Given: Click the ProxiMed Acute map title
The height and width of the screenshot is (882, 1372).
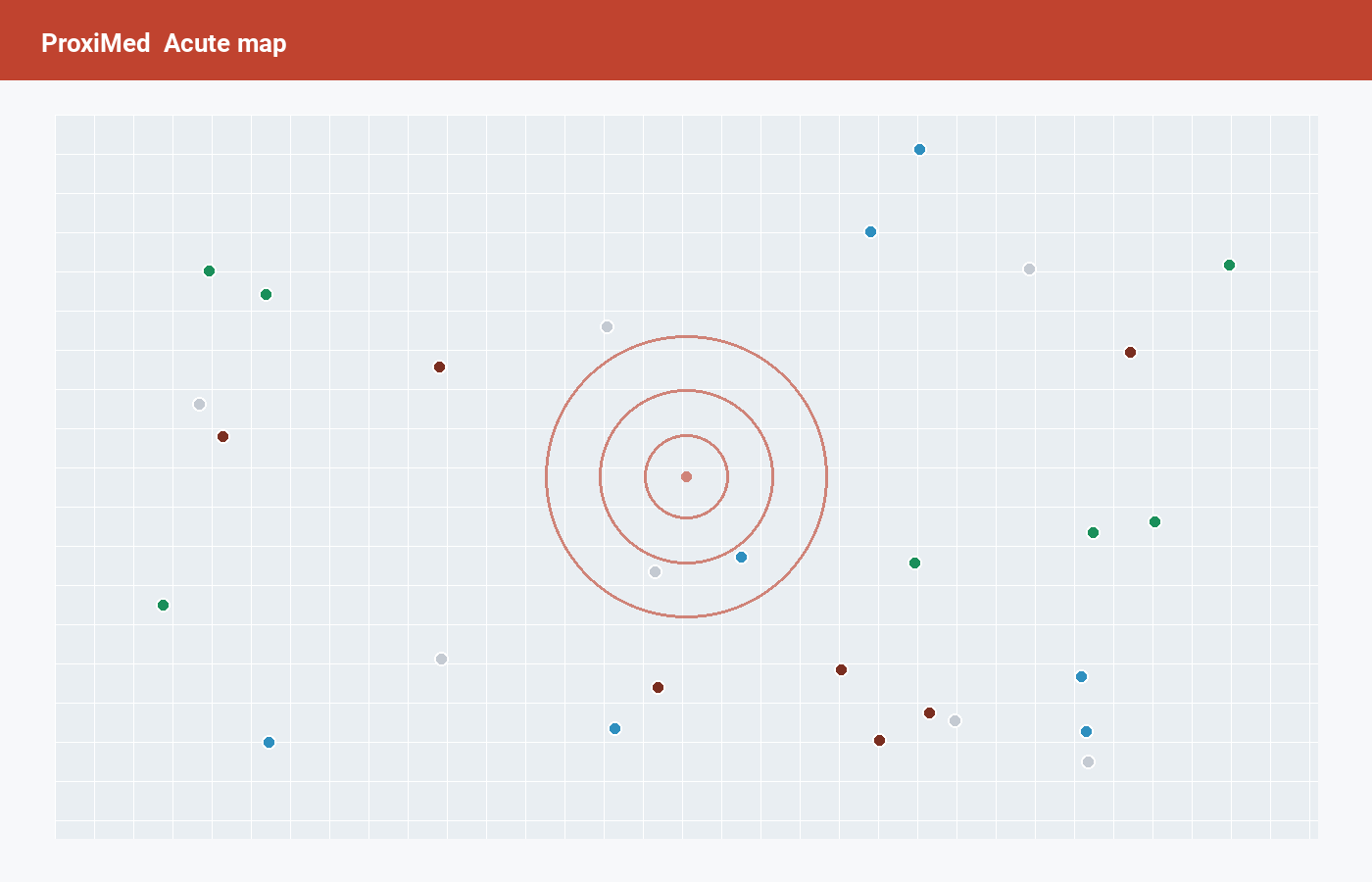Looking at the screenshot, I should [164, 43].
